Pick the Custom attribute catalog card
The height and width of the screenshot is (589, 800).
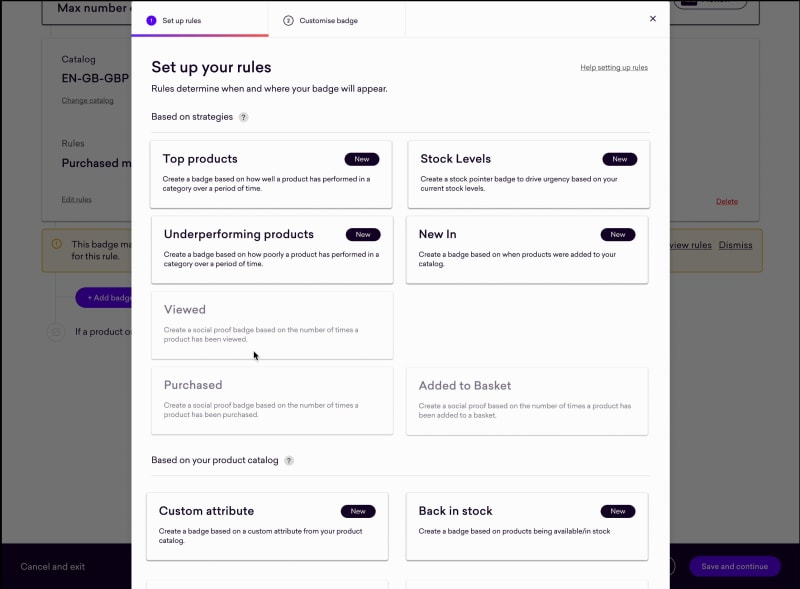(x=267, y=525)
